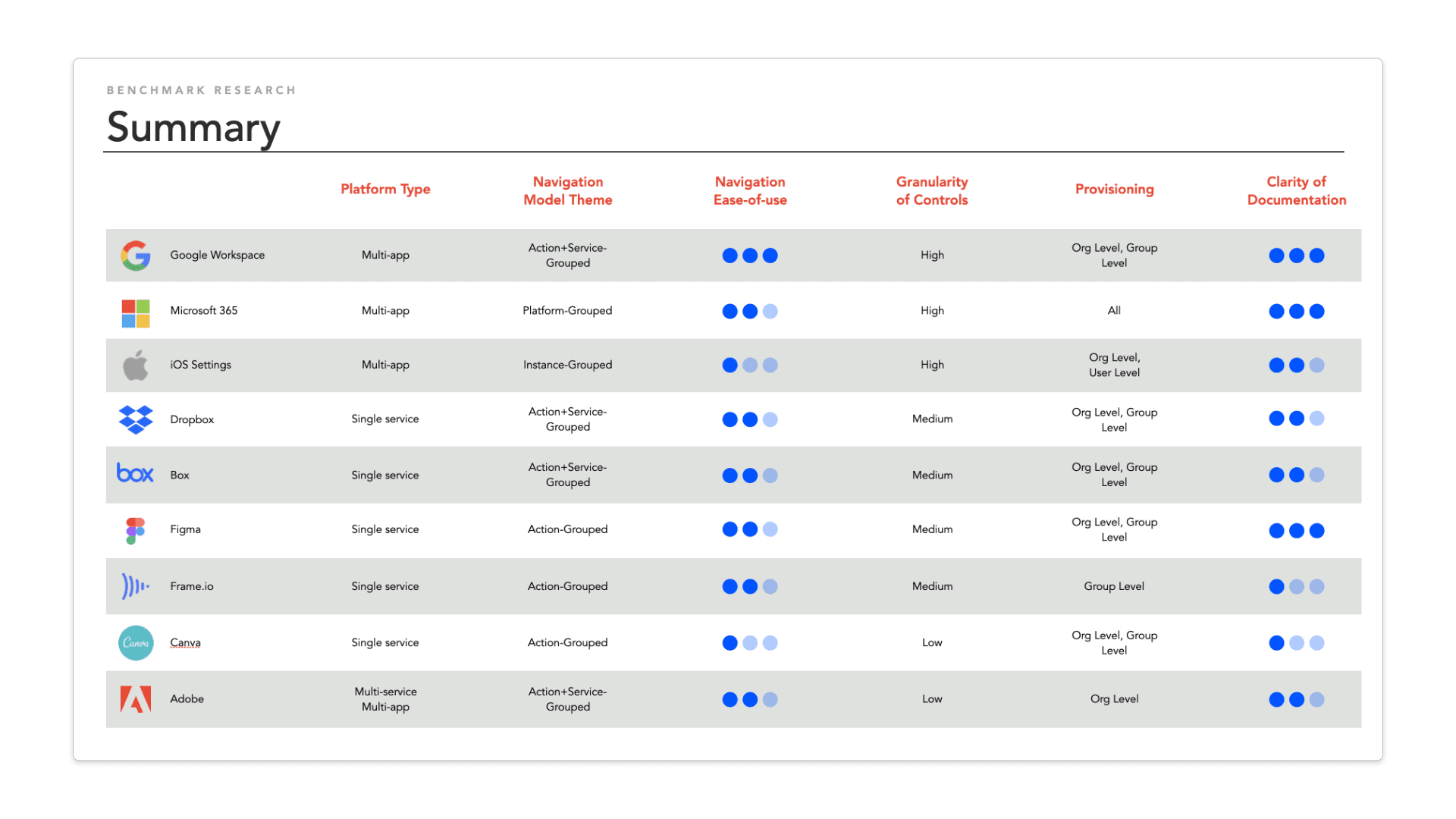Viewport: 1456px width, 819px height.
Task: Click the Summary title heading
Action: coord(193,127)
